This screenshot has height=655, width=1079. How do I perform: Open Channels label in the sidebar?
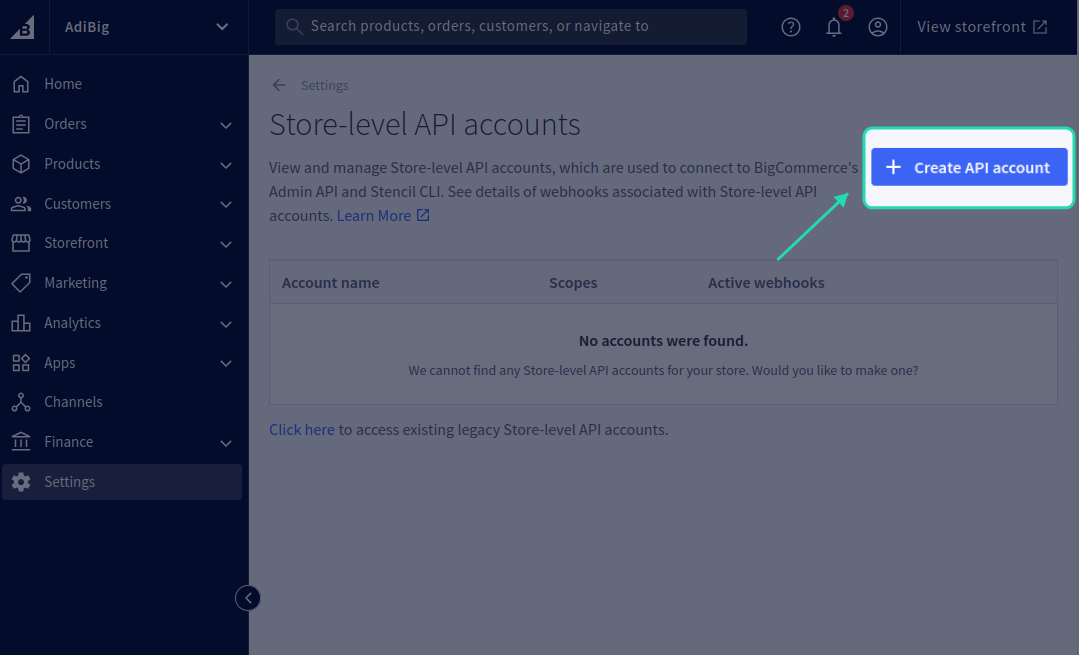(x=73, y=402)
